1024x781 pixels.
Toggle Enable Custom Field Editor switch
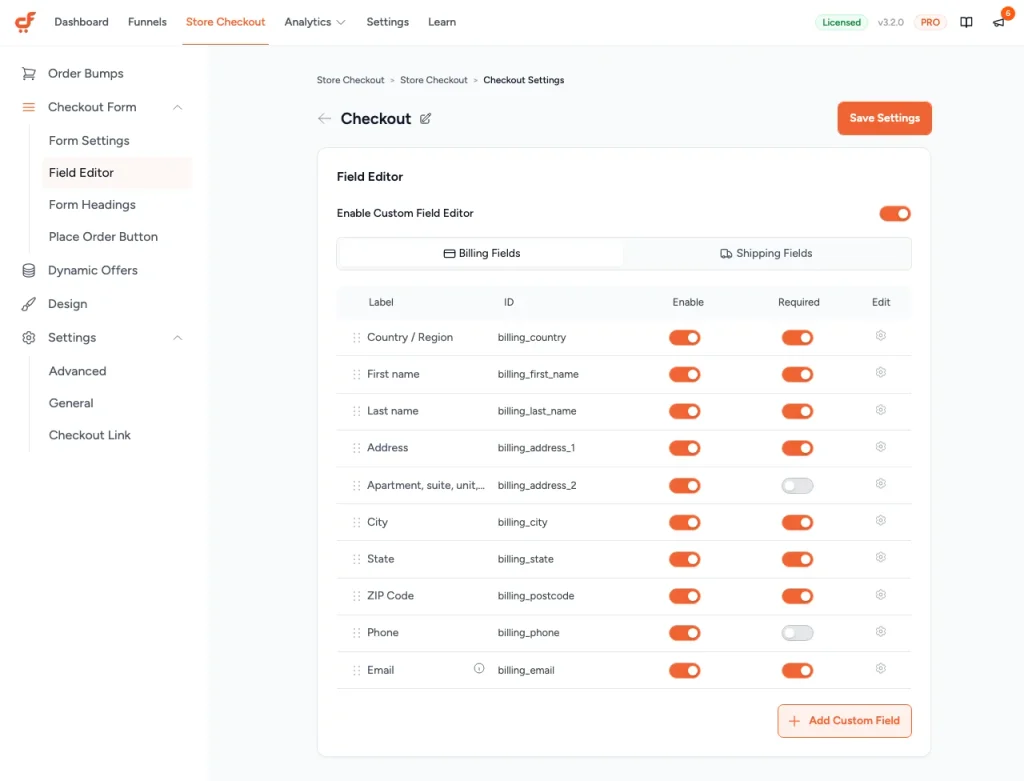(894, 214)
